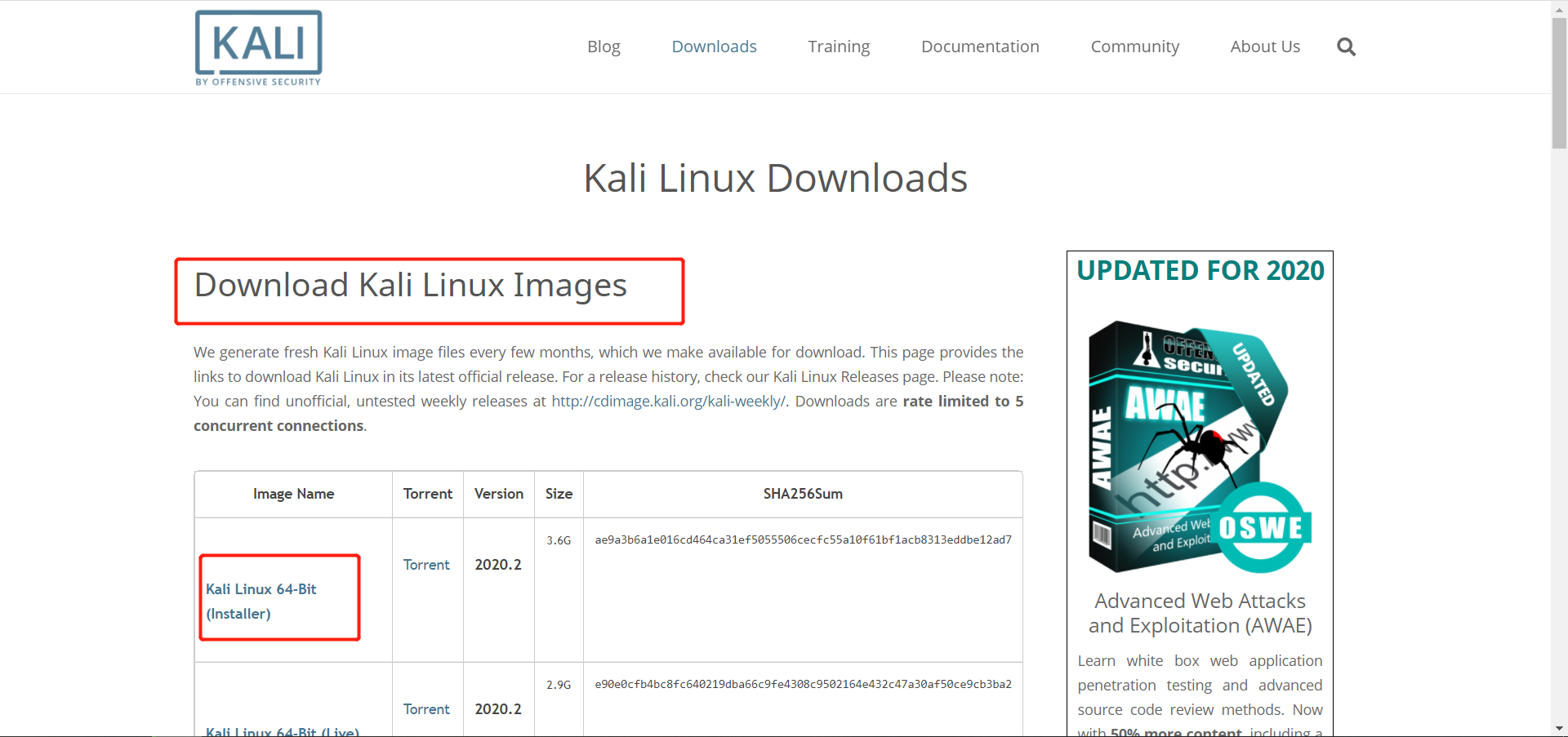This screenshot has width=1568, height=737.
Task: Select the SHA256Sum starting with ae9a3b6a
Action: coord(803,539)
